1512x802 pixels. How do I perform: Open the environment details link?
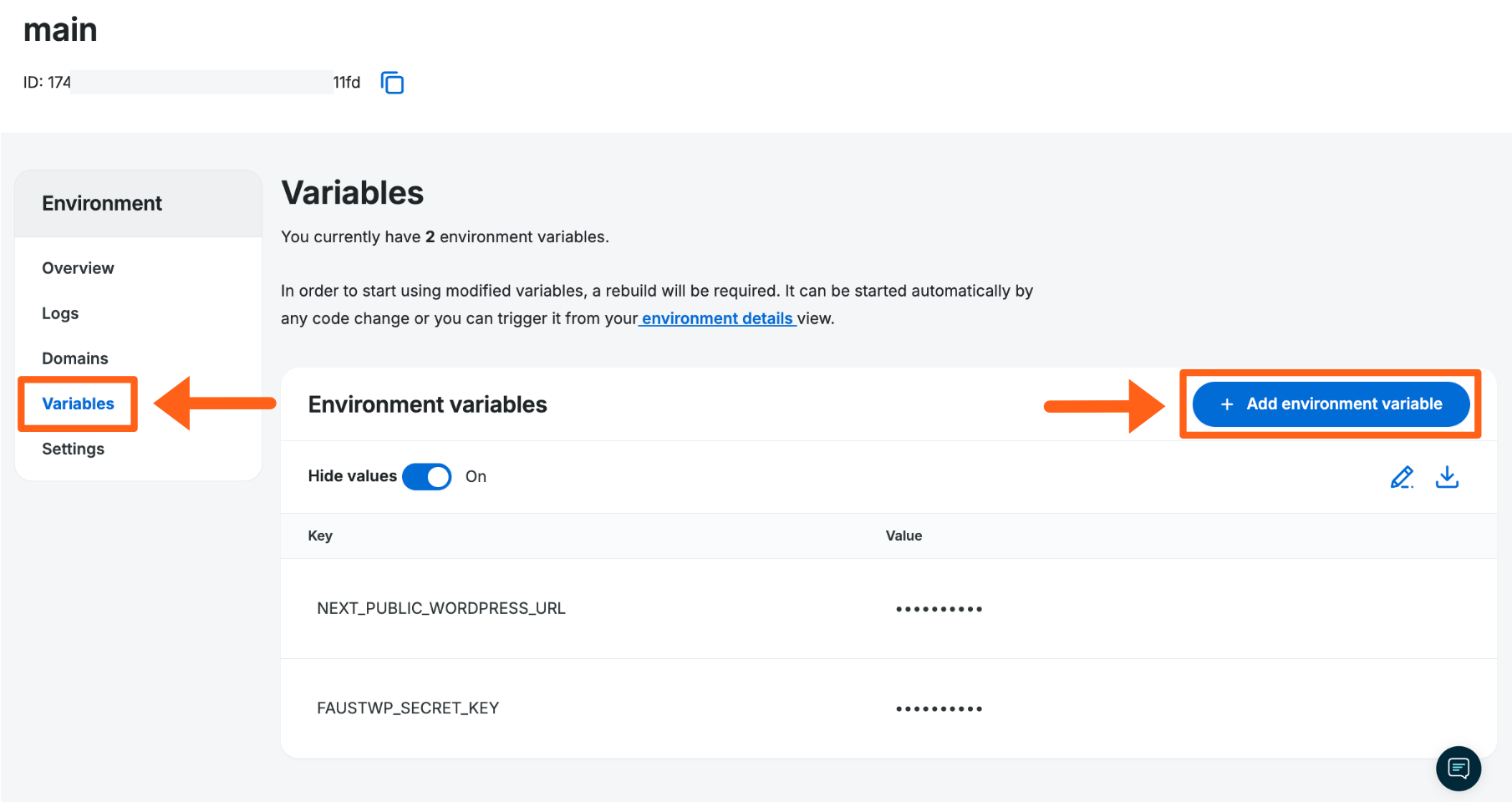pos(717,318)
